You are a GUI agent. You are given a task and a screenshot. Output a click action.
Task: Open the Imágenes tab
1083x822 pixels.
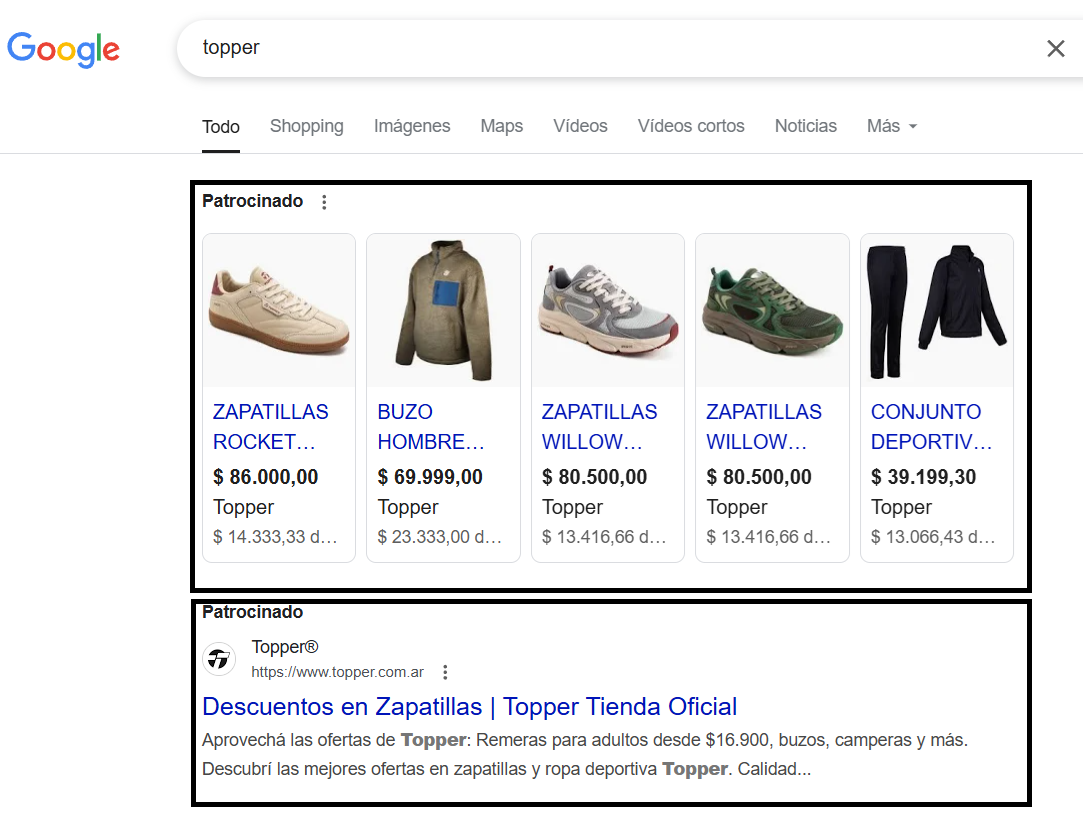pyautogui.click(x=412, y=126)
